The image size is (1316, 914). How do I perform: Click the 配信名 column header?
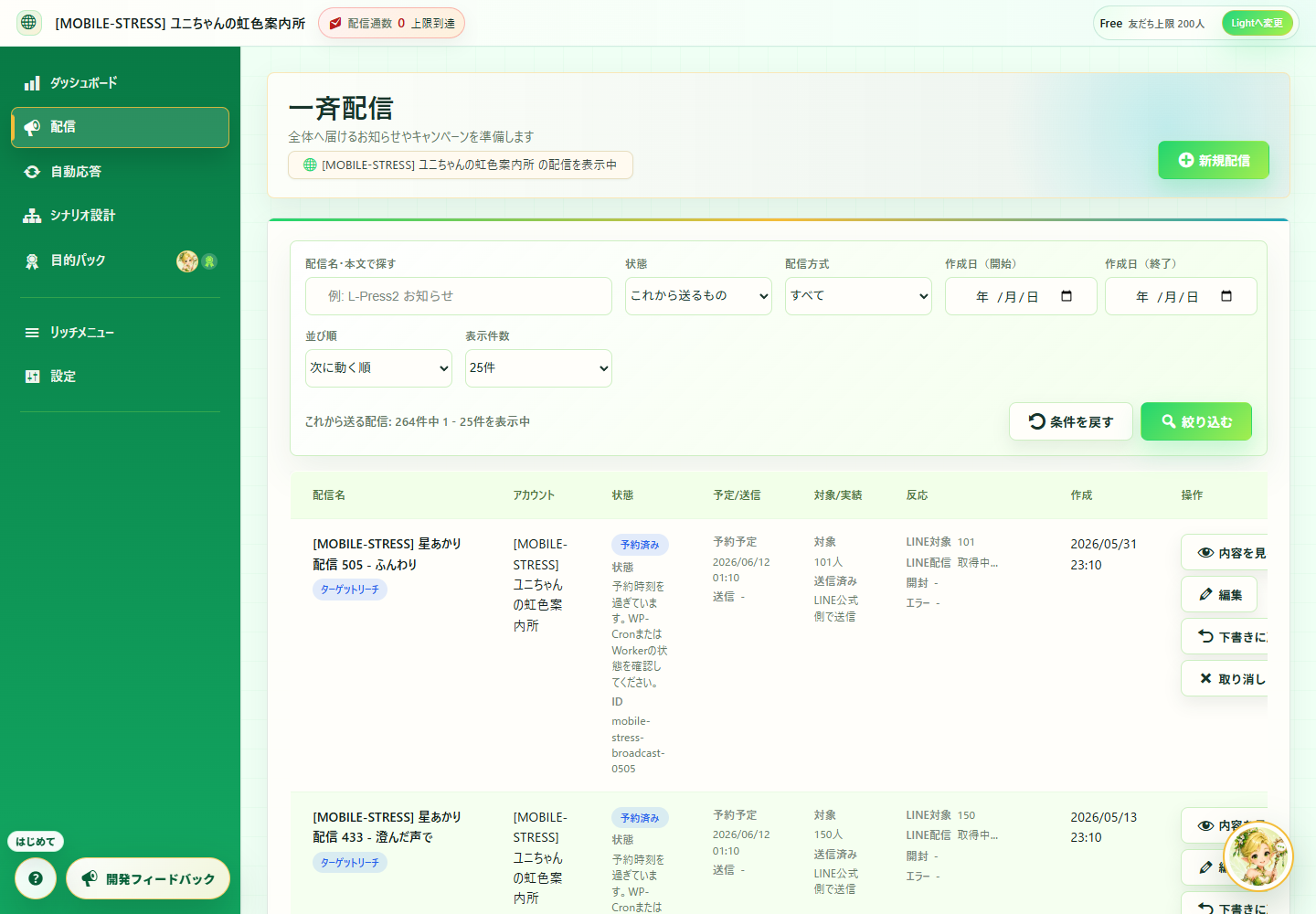(x=329, y=495)
